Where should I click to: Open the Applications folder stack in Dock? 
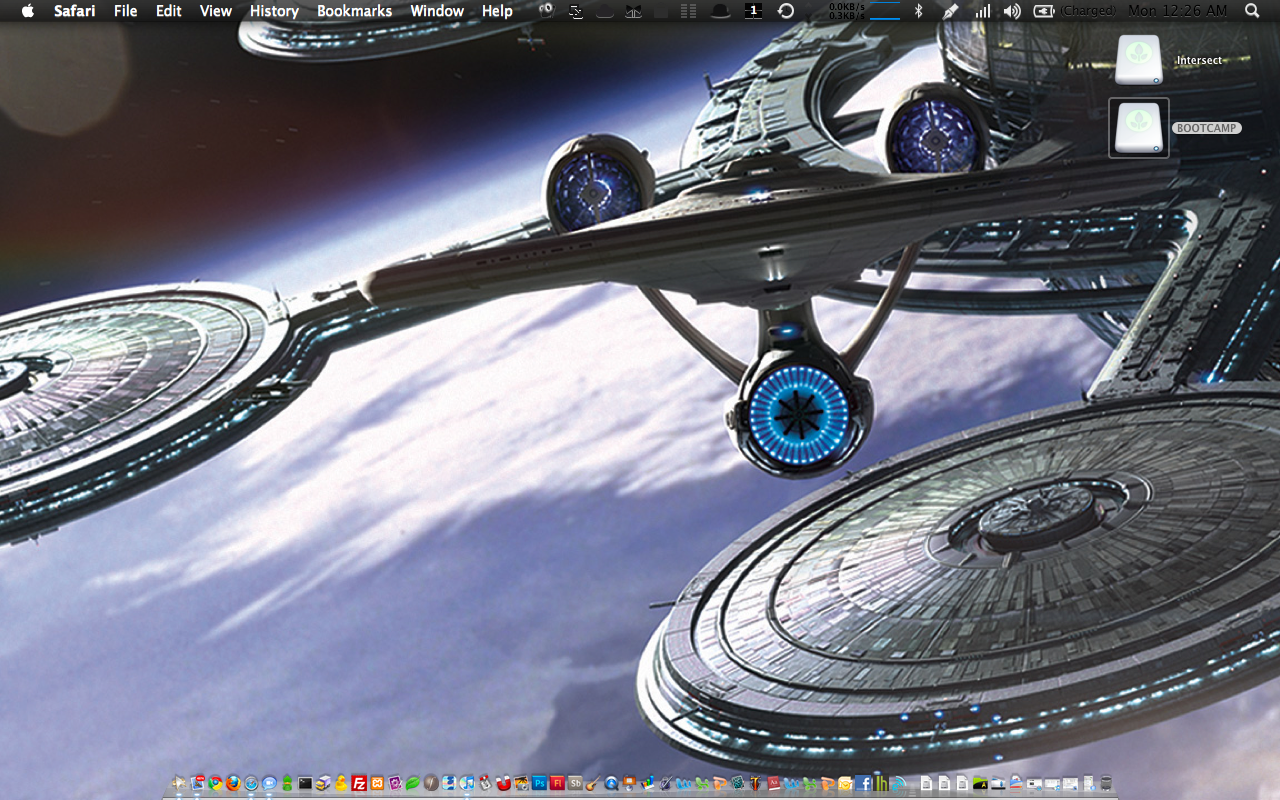pyautogui.click(x=980, y=783)
